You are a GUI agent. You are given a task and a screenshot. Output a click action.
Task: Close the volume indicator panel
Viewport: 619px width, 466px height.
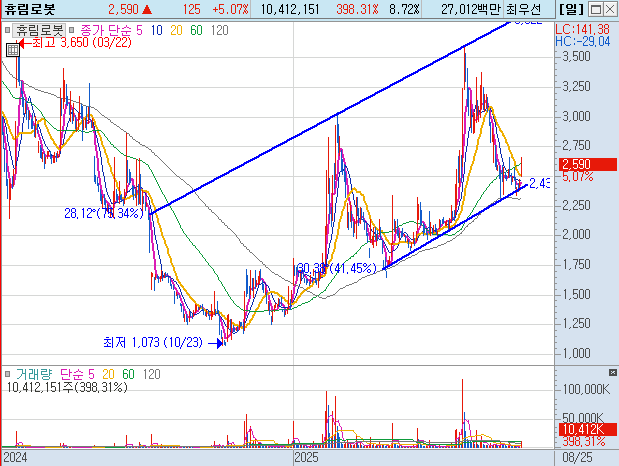pos(612,372)
